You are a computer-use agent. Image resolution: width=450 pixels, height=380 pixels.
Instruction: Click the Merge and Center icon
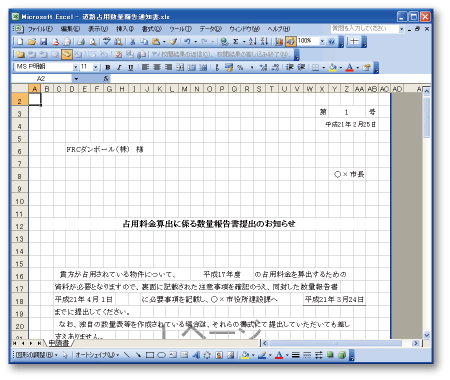[180, 68]
